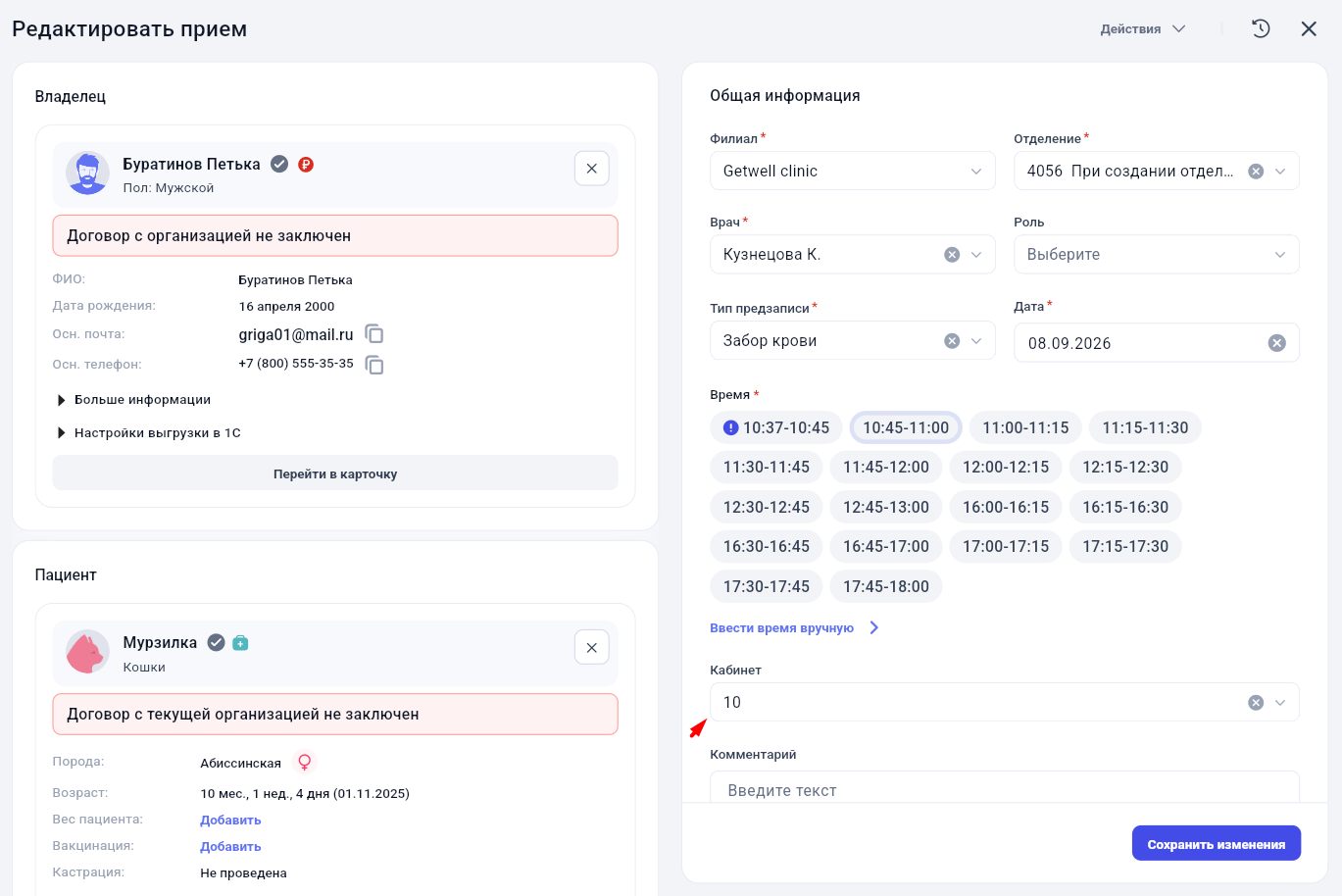Pick the 10:37-10:45 time slot
1342x896 pixels.
click(x=776, y=427)
